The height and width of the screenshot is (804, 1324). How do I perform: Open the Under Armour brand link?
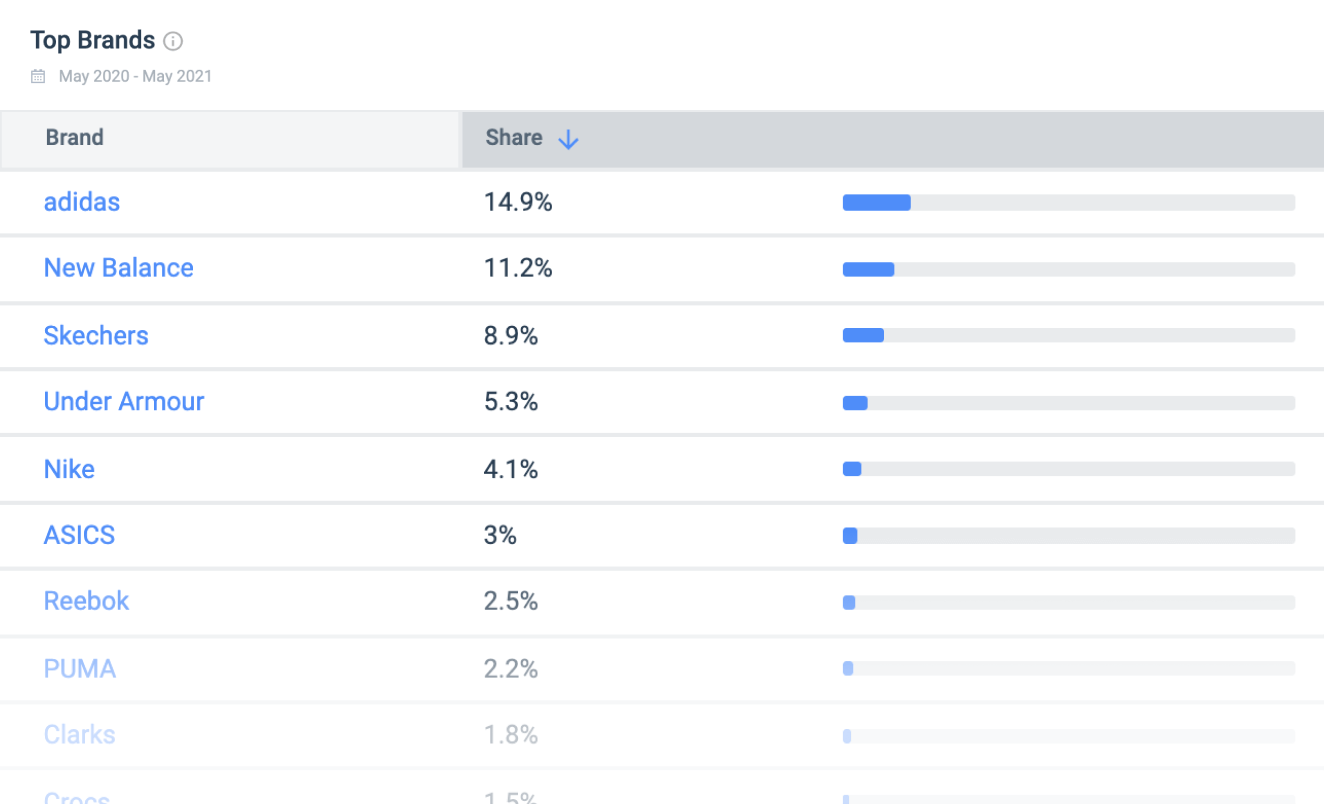click(124, 401)
